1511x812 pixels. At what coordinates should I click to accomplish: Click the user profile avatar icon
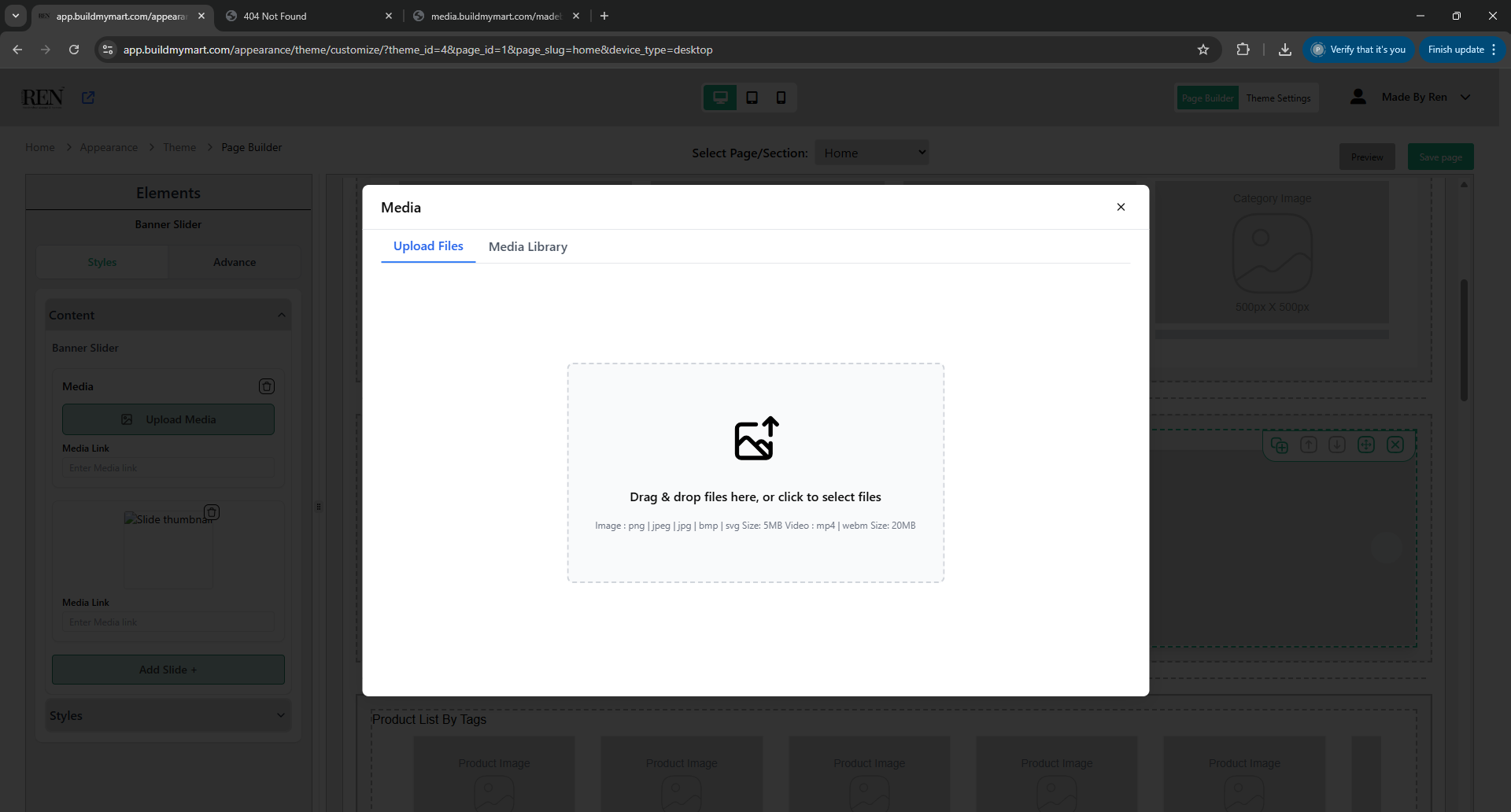[1358, 97]
